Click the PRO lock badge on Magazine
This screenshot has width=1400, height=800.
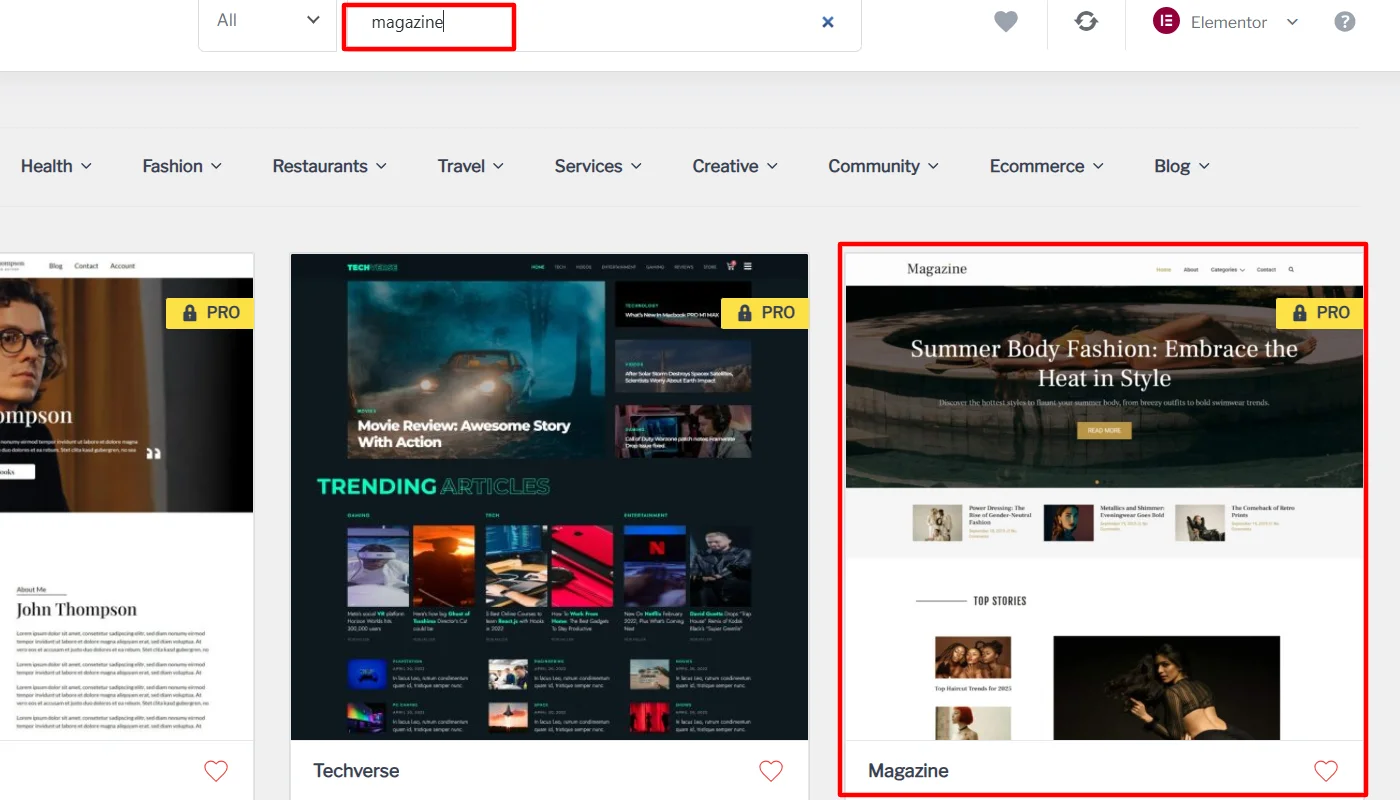coord(1320,313)
